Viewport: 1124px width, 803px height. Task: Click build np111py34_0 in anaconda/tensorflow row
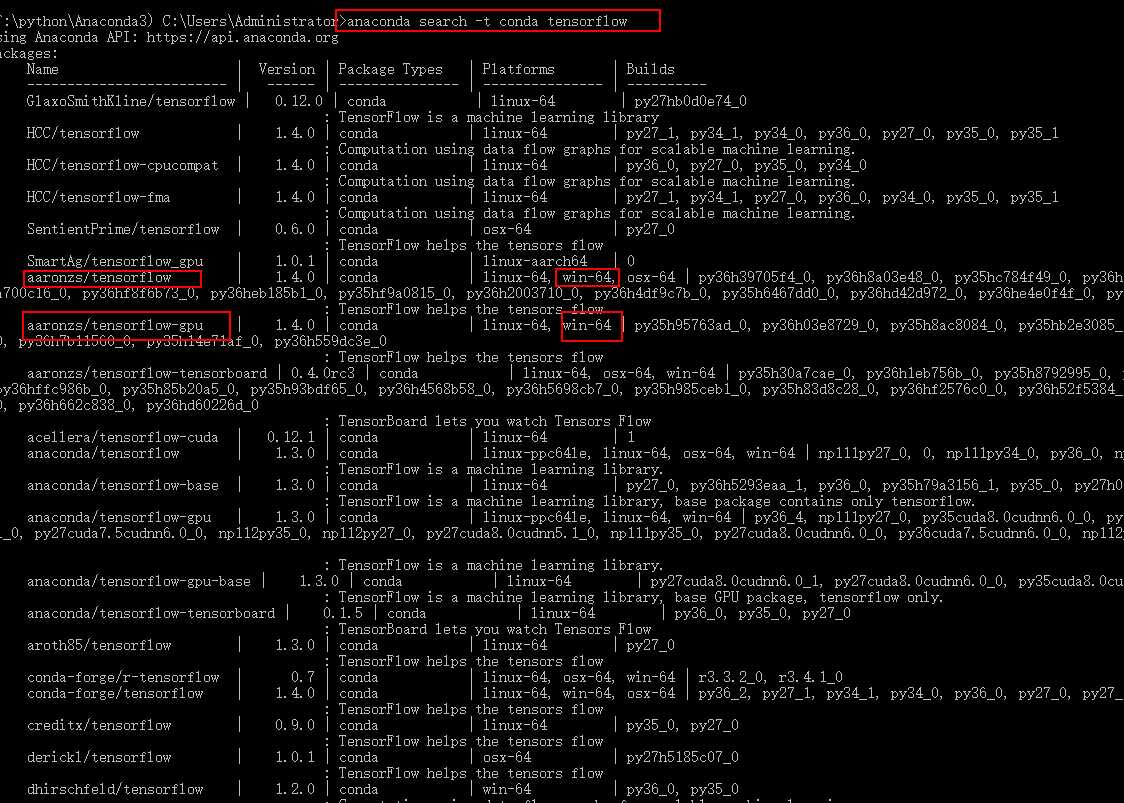point(990,454)
